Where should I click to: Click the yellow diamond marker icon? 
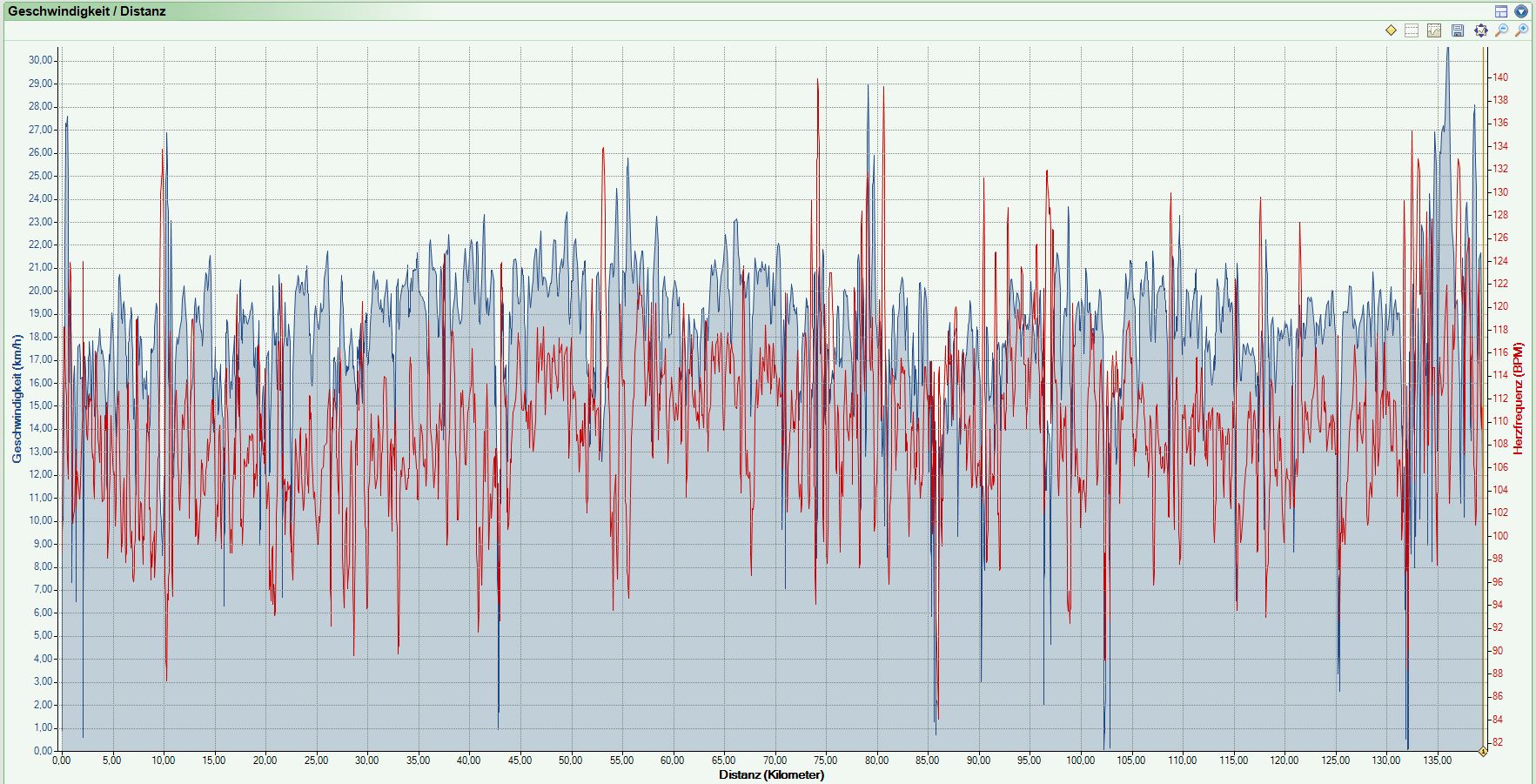pos(1391,30)
